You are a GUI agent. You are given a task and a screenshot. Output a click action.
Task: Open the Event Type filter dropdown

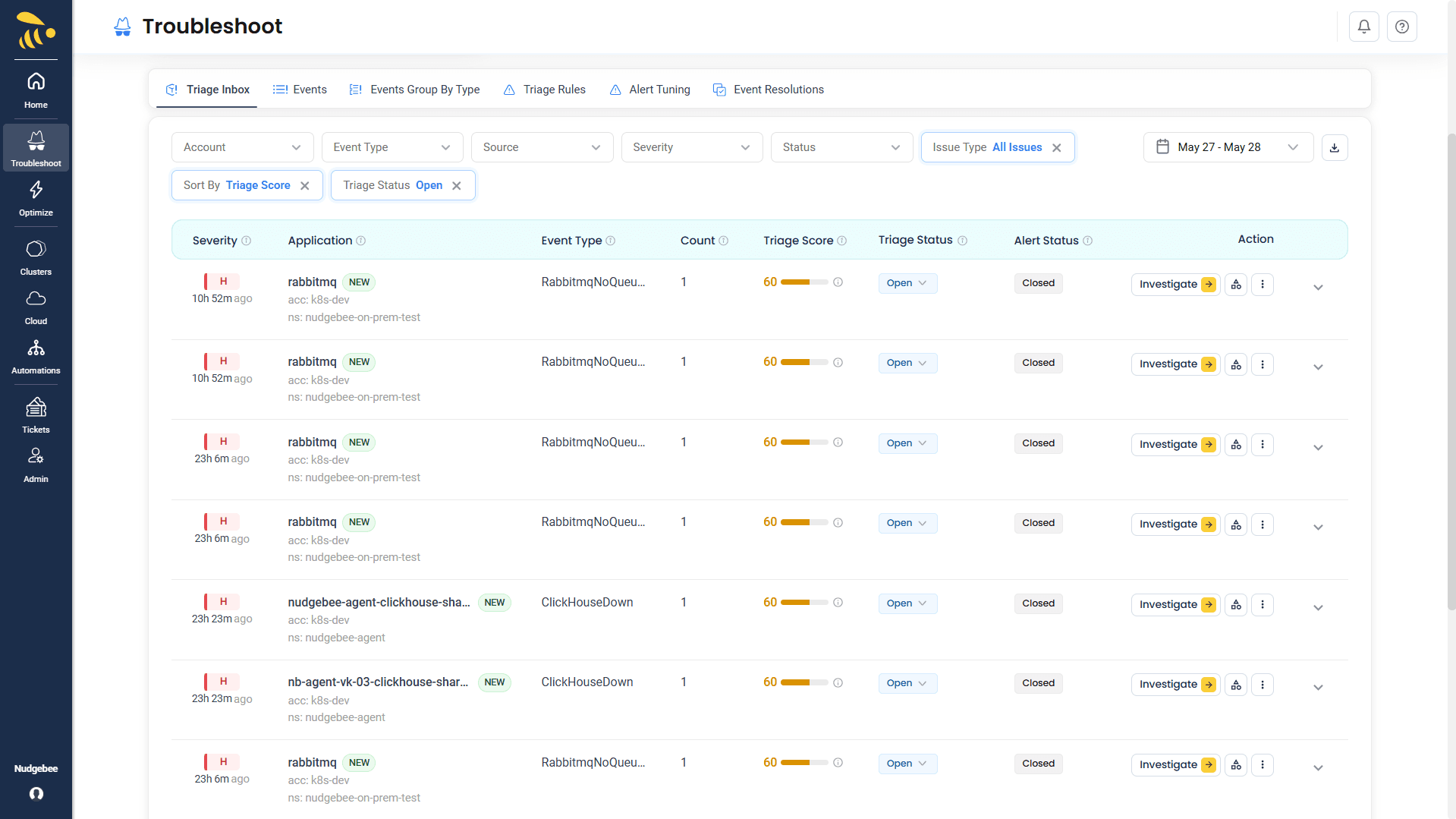click(392, 147)
